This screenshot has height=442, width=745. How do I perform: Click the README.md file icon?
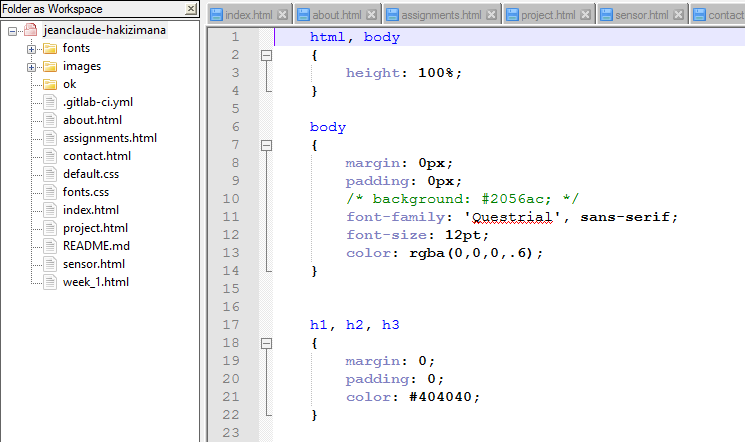pyautogui.click(x=50, y=247)
